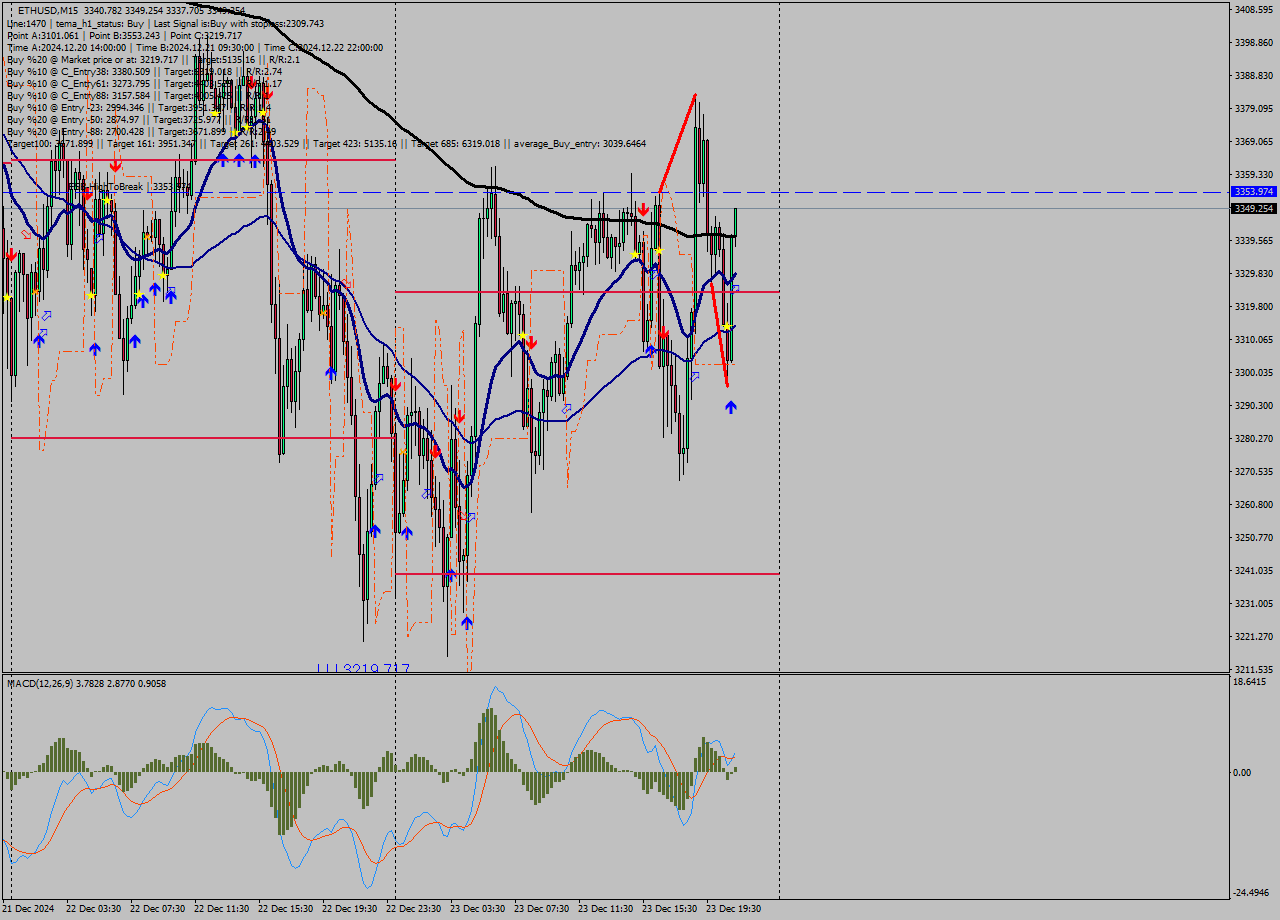The height and width of the screenshot is (920, 1280).
Task: Click the 3231.005 price axis value
Action: (1253, 603)
